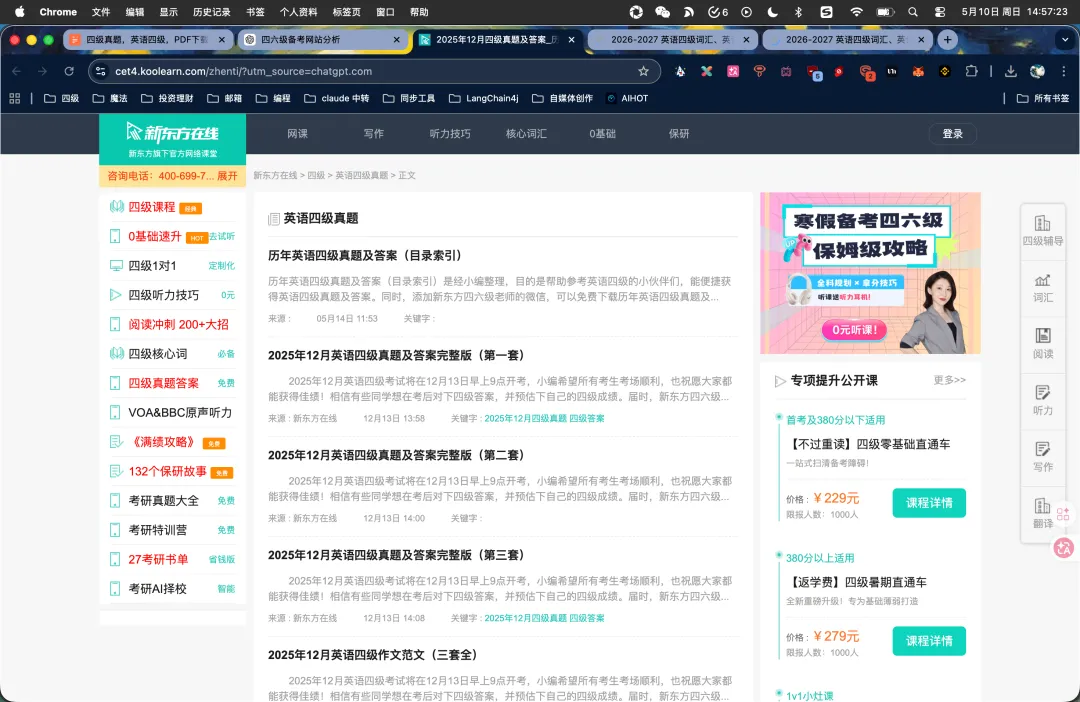Viewport: 1080px width, 702px height.
Task: Click 四级答案 keyword of 第一套 article
Action: point(586,418)
